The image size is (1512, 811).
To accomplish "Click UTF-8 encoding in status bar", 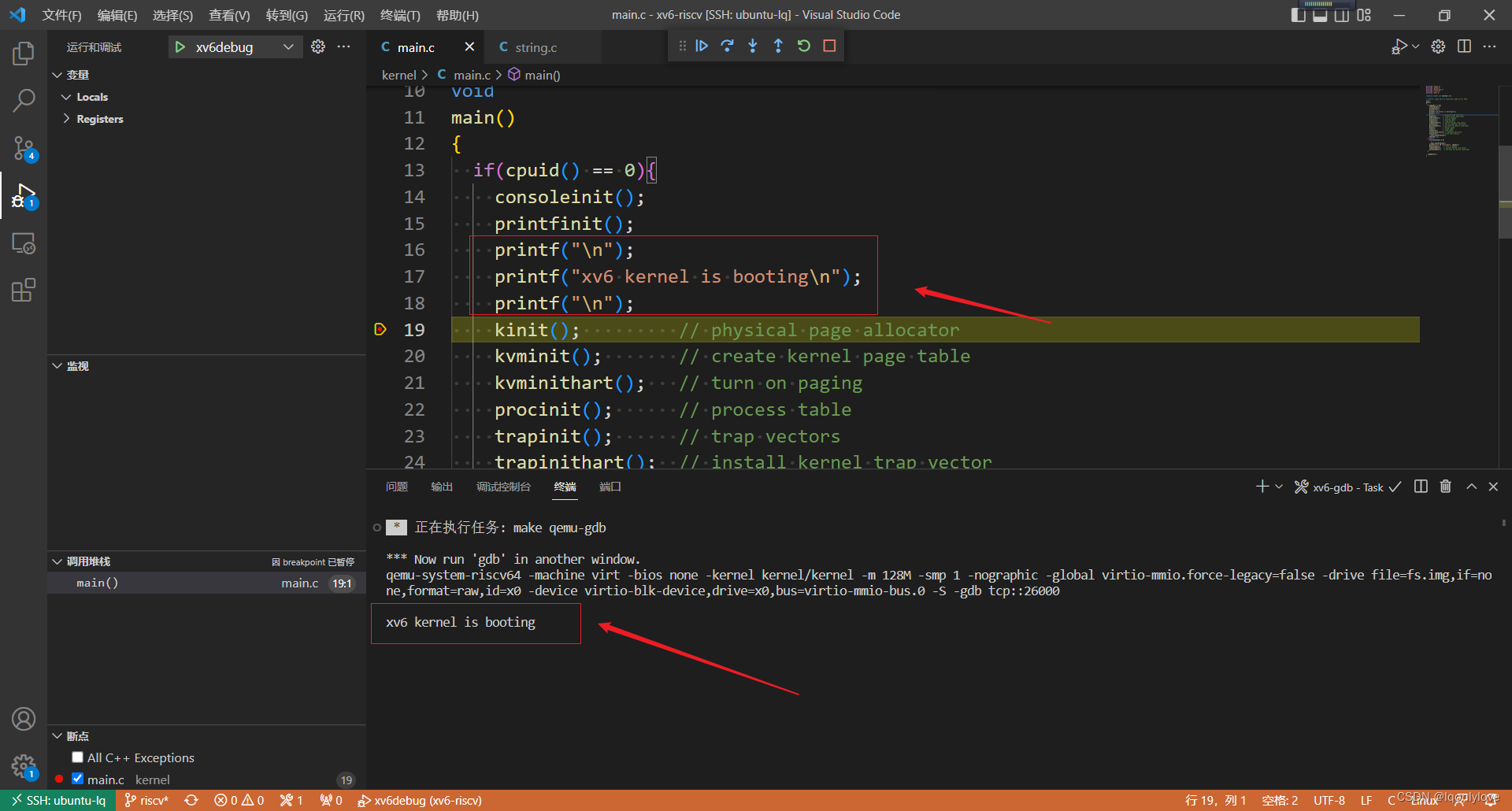I will tap(1329, 800).
